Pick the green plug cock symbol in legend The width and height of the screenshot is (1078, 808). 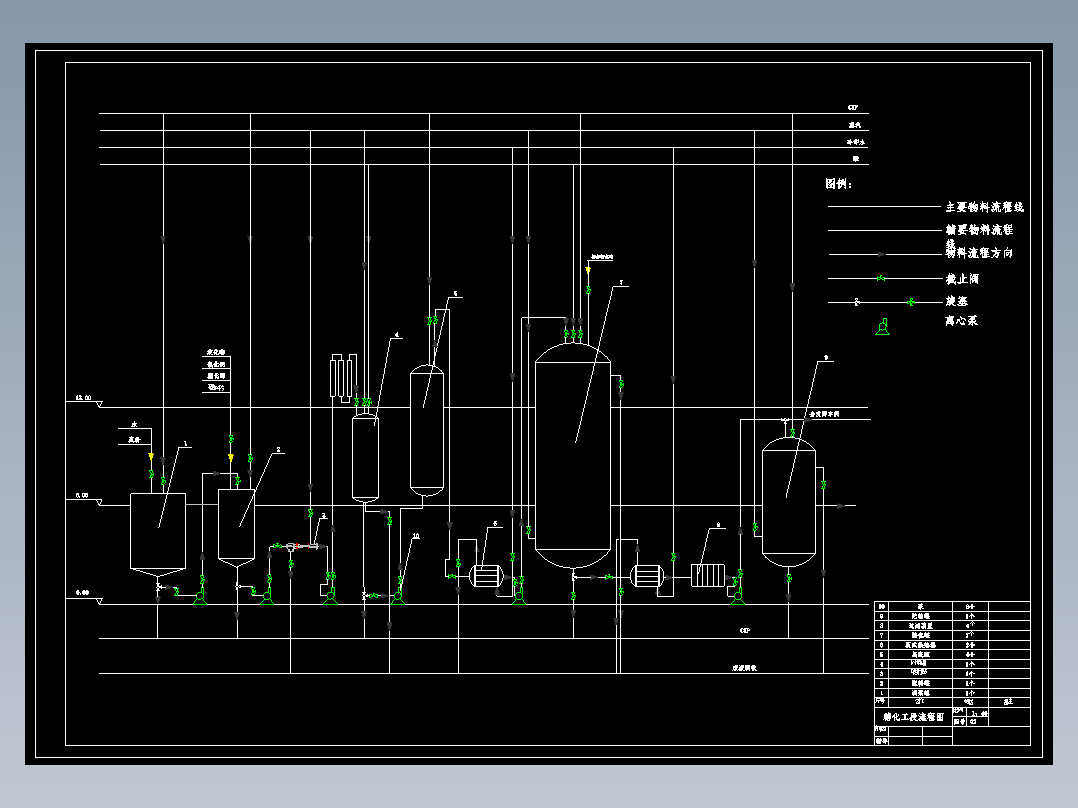click(x=911, y=302)
